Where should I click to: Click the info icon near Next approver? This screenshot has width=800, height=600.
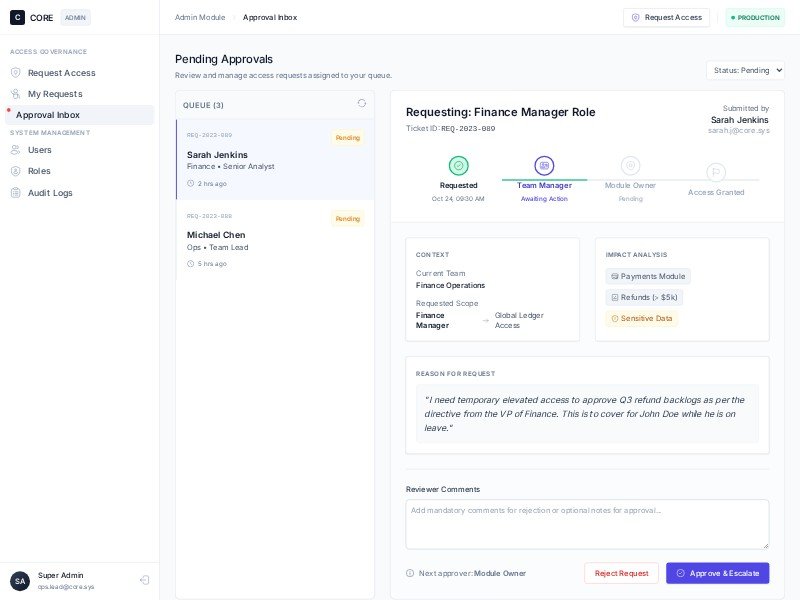410,573
